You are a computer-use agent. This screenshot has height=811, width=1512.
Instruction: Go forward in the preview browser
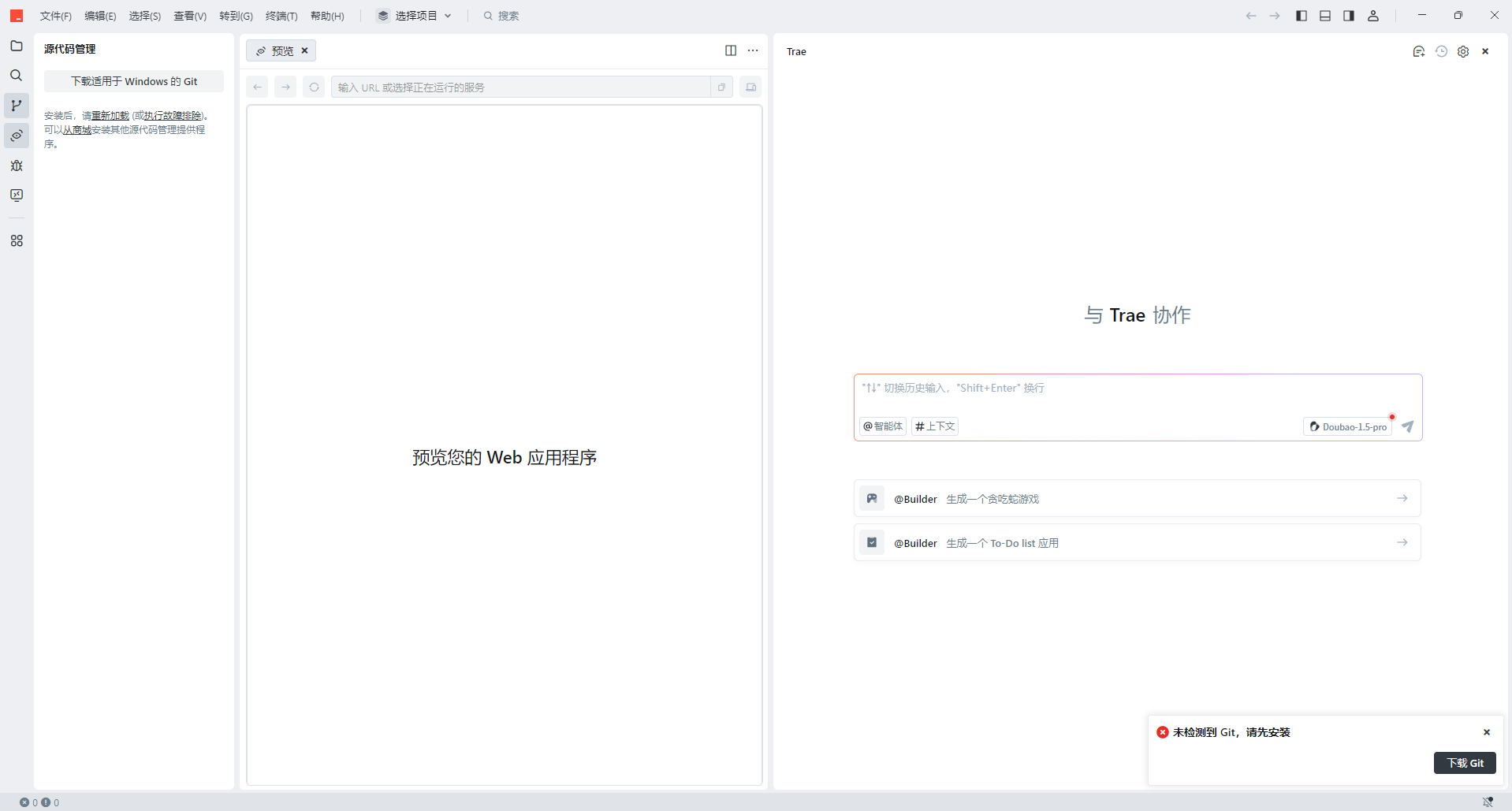(x=286, y=87)
